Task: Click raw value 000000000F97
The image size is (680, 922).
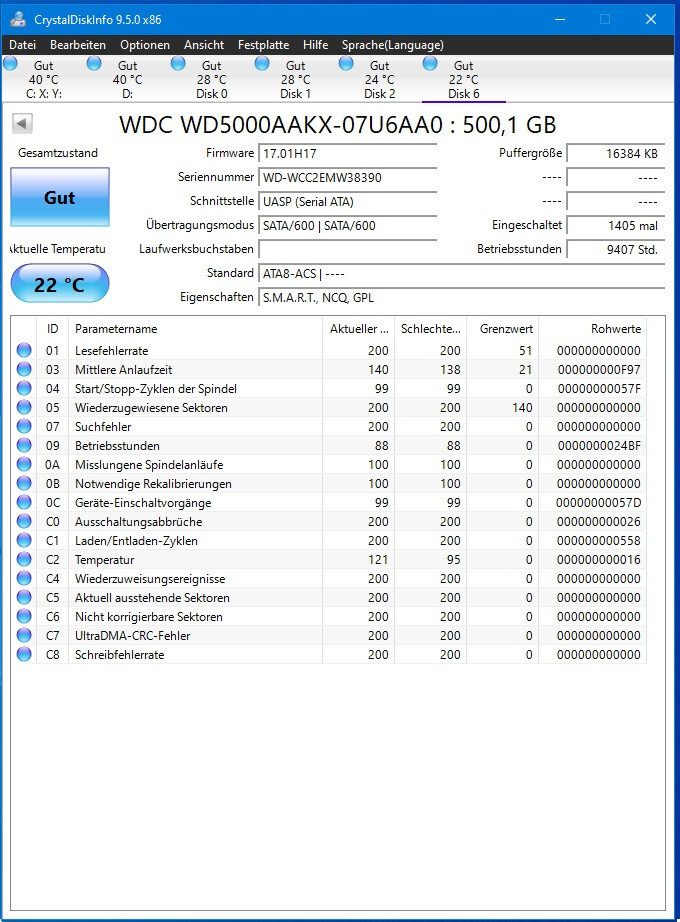Action: click(x=599, y=370)
